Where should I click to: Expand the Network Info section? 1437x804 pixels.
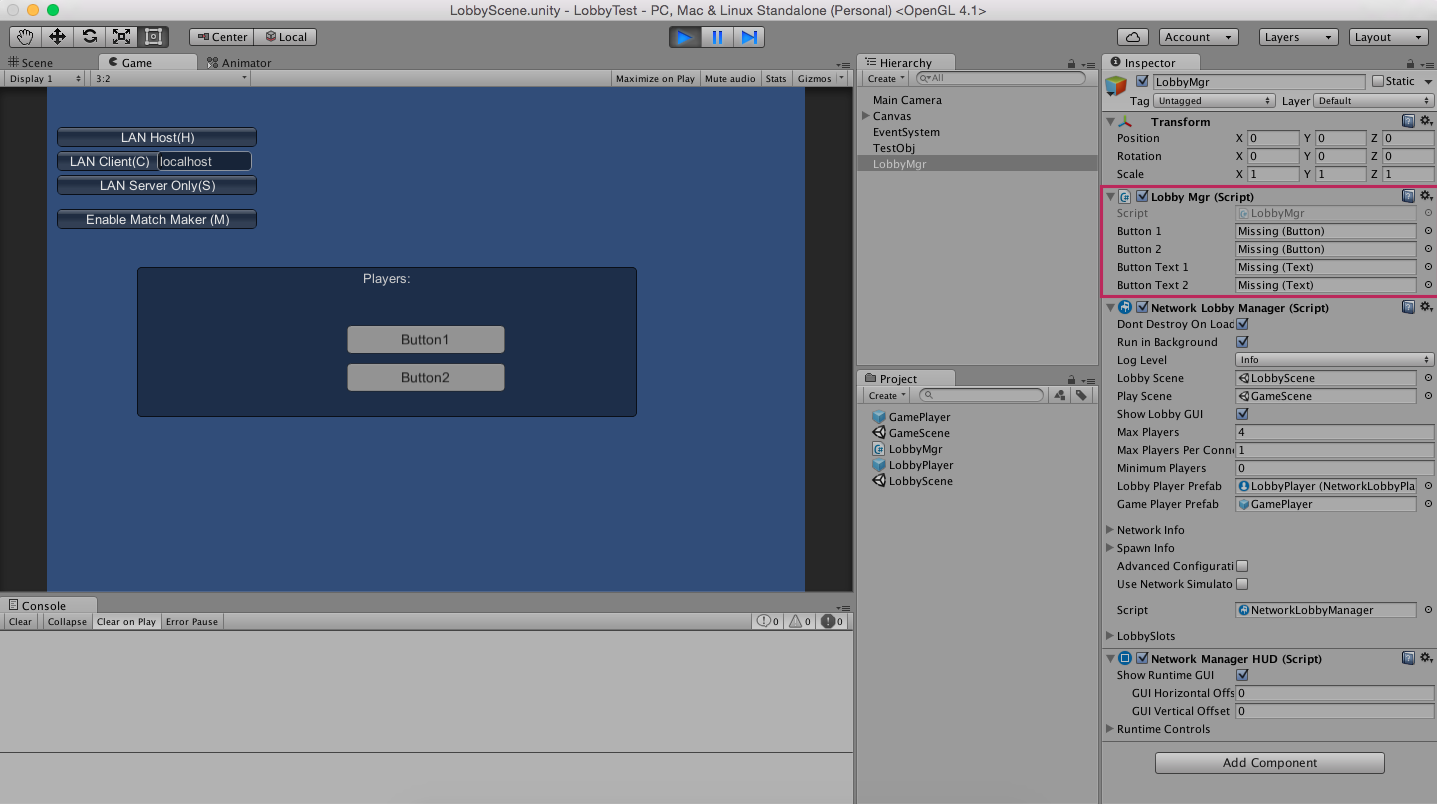pos(1110,530)
